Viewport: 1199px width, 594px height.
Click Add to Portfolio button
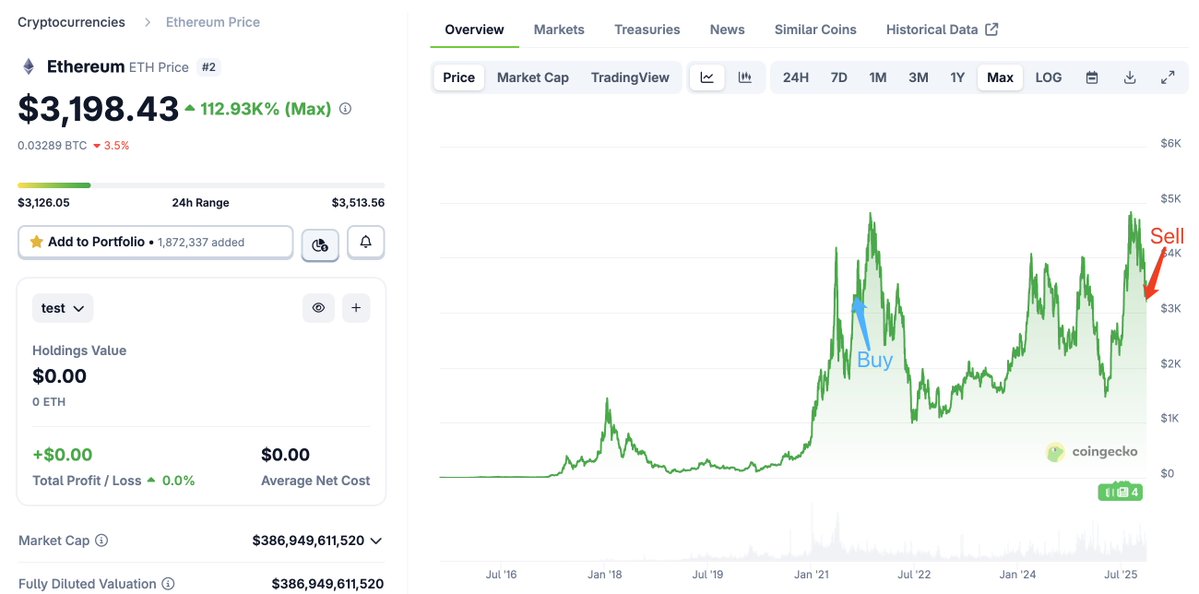(155, 242)
